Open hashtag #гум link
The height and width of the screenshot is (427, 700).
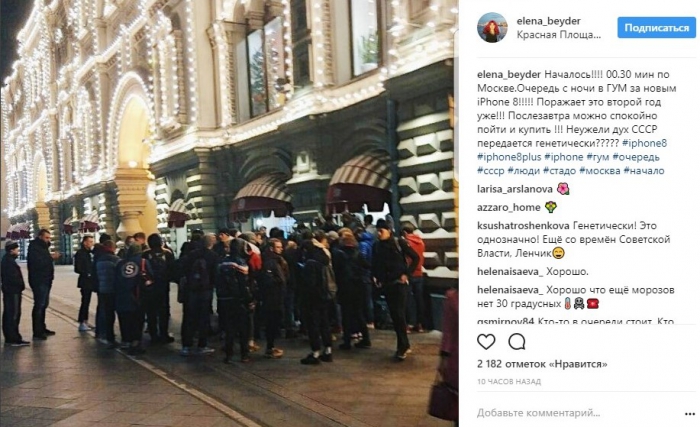597,157
